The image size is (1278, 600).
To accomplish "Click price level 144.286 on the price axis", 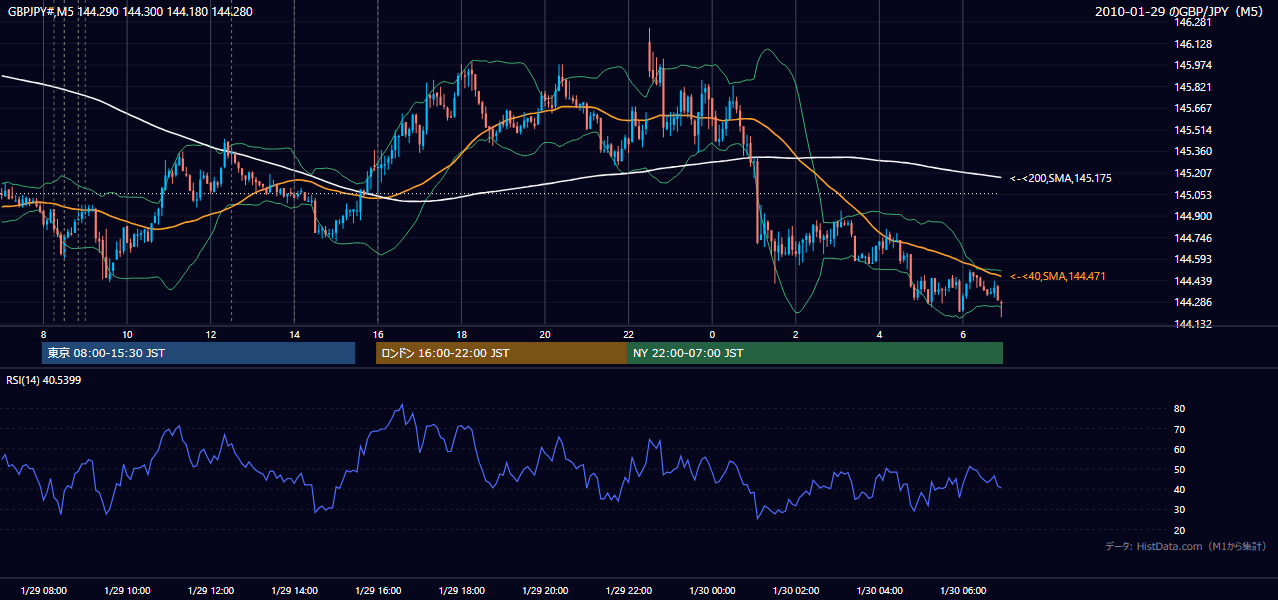I will (x=1193, y=302).
